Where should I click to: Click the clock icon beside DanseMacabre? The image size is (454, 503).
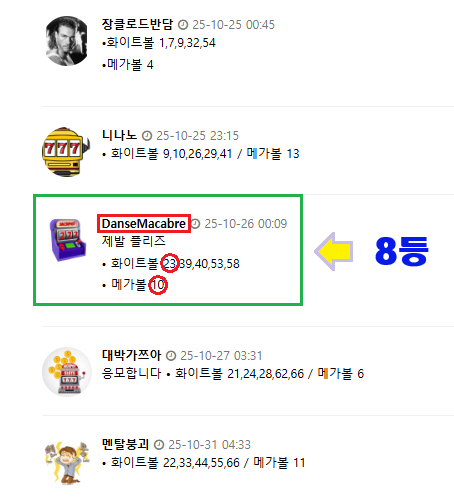196,224
